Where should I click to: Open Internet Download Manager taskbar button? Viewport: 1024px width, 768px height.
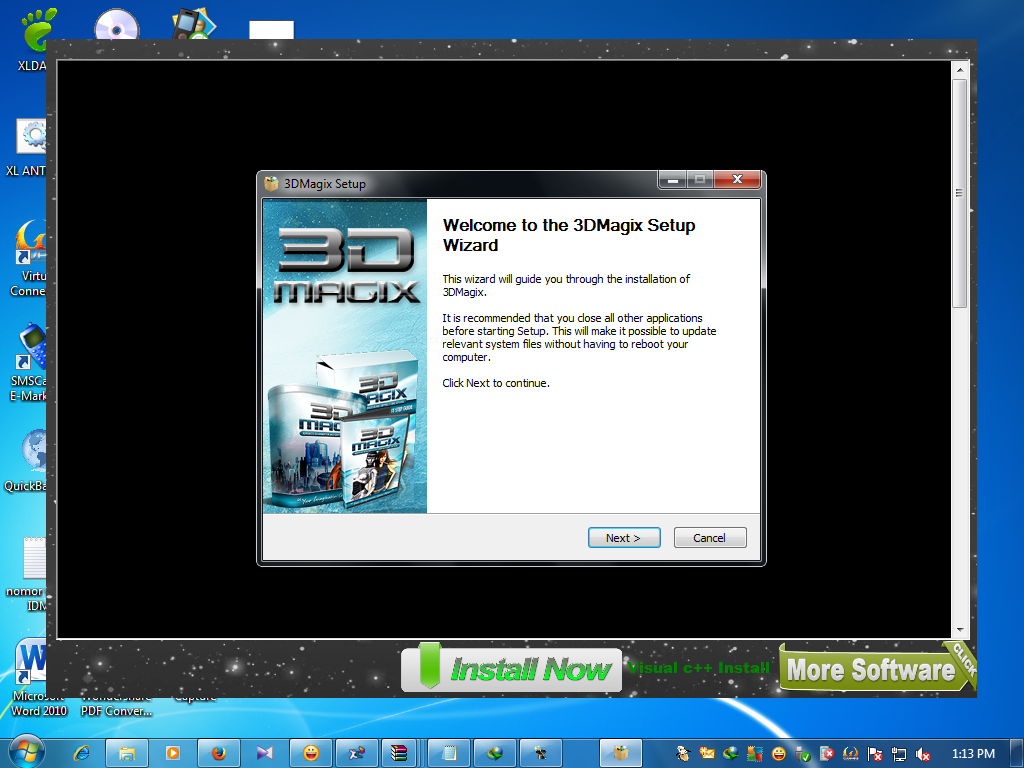click(495, 753)
